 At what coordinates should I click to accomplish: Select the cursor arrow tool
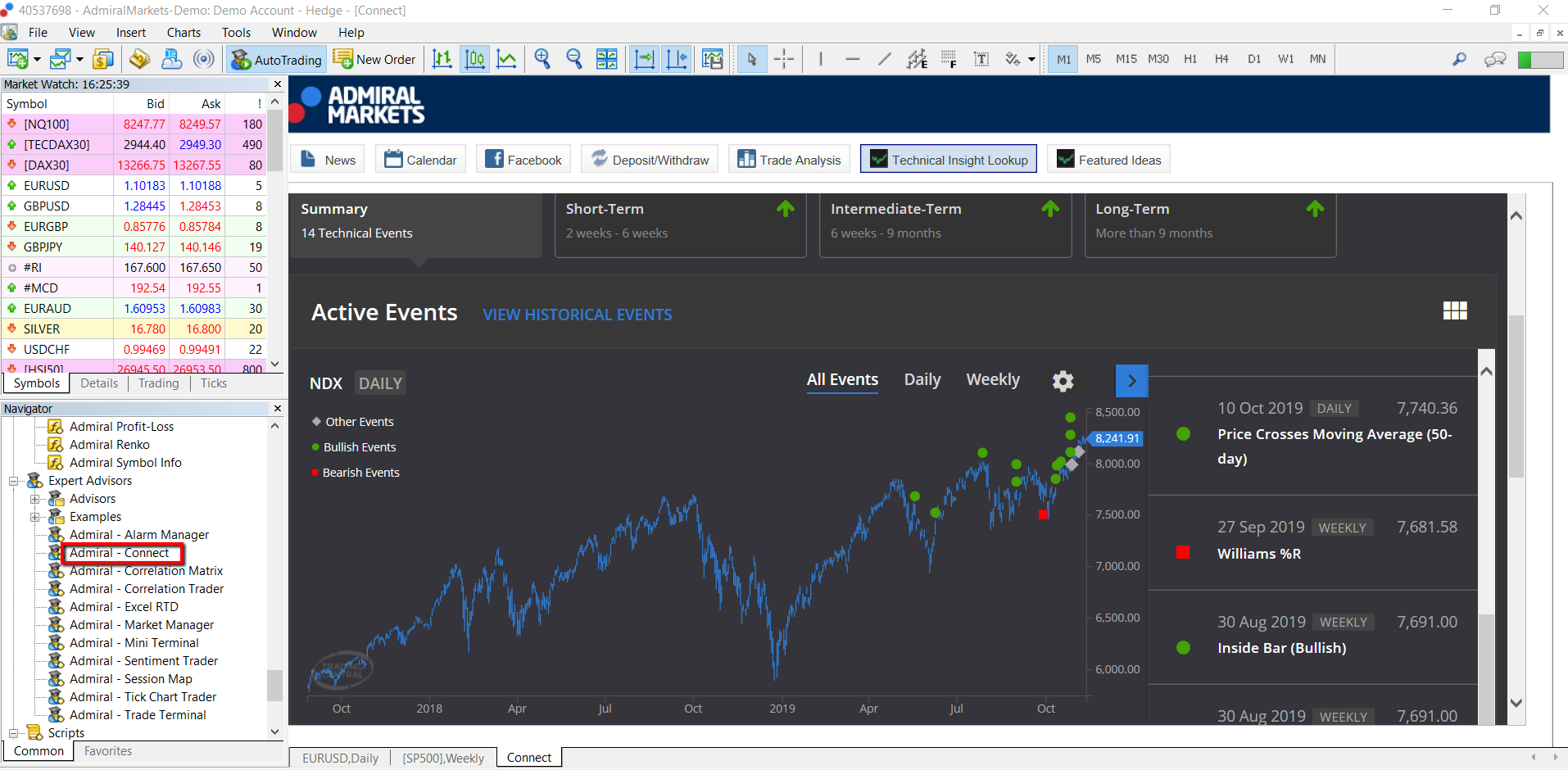click(752, 59)
